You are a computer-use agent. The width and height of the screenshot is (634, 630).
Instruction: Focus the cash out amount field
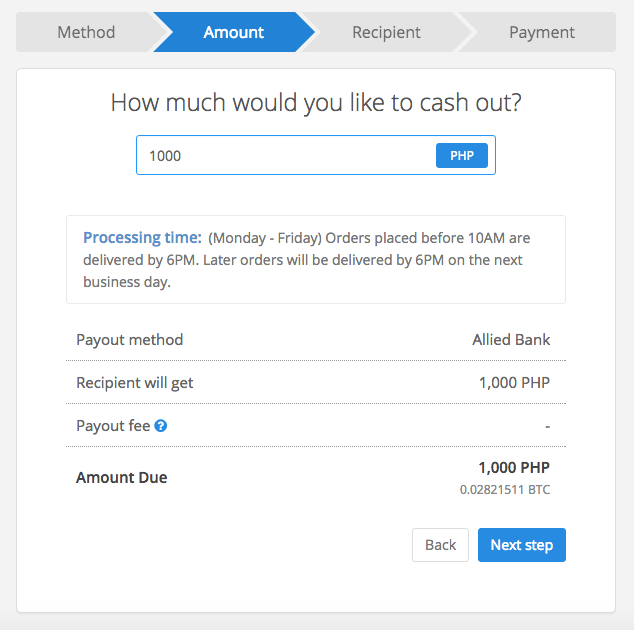[x=285, y=155]
